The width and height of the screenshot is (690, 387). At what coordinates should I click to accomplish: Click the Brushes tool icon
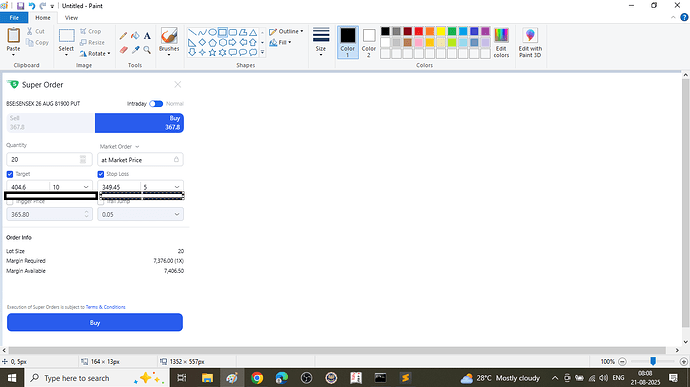tap(169, 36)
